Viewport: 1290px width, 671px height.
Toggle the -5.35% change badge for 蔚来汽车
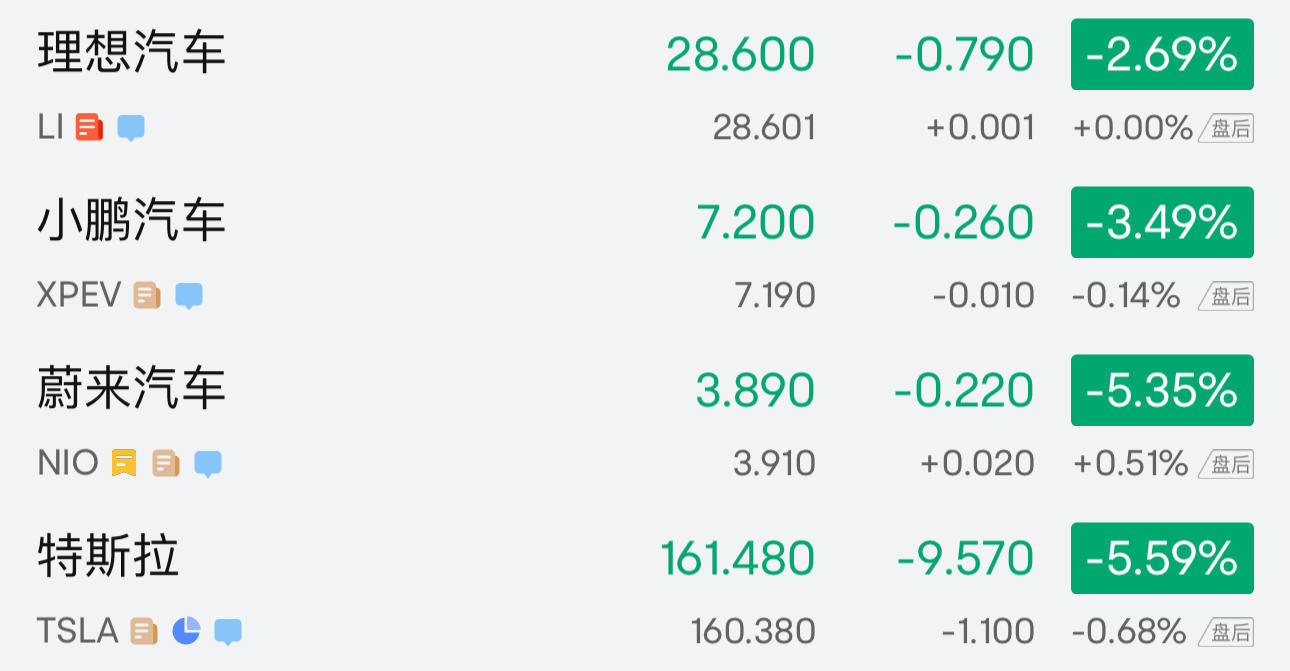[1162, 390]
